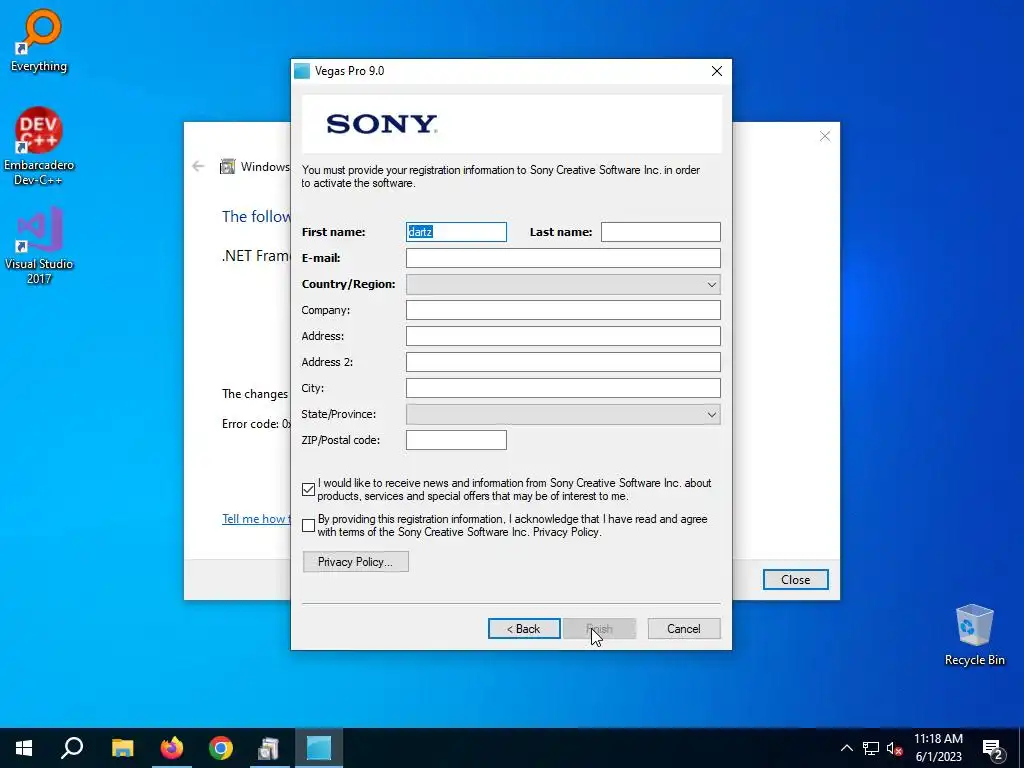Screen dimensions: 1024x768
Task: Click the greyed-out Finish button
Action: tap(600, 628)
